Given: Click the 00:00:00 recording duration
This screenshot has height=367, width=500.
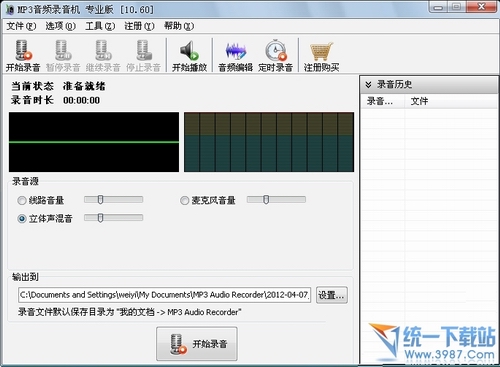Looking at the screenshot, I should (81, 100).
